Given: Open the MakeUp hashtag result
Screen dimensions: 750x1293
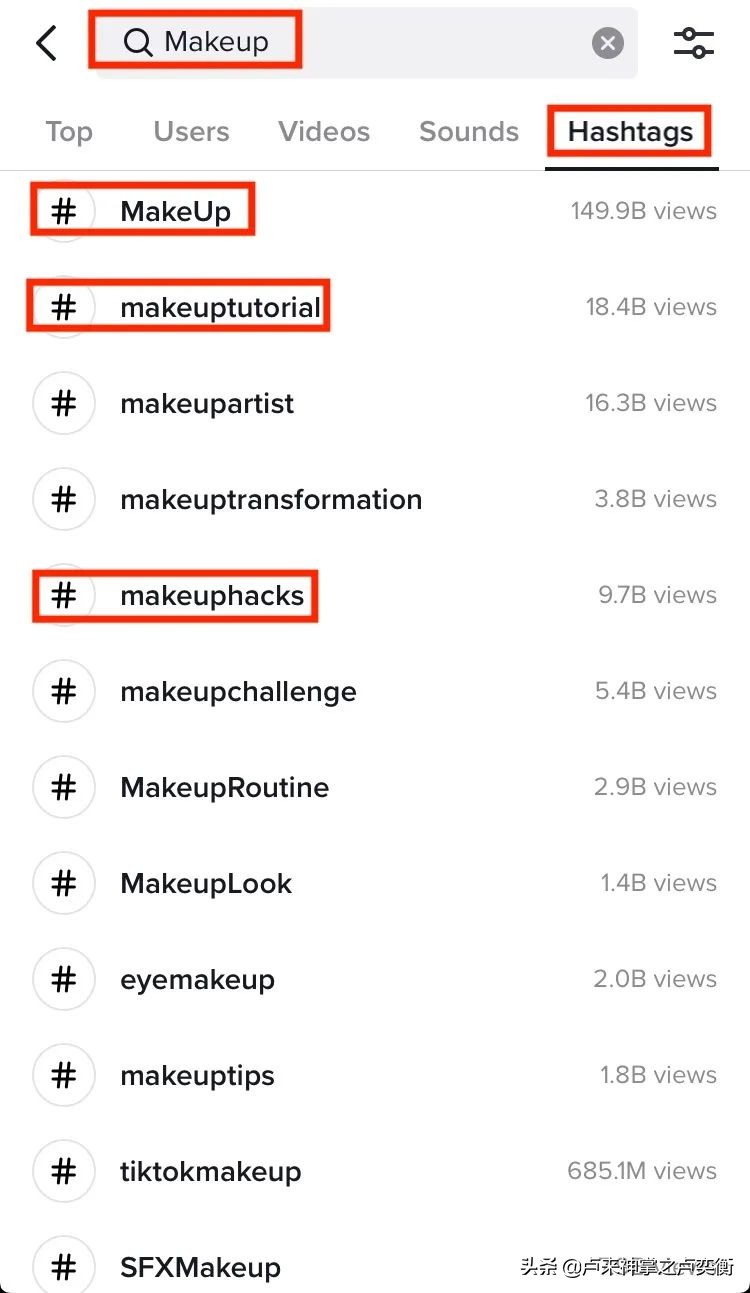Looking at the screenshot, I should click(x=176, y=212).
